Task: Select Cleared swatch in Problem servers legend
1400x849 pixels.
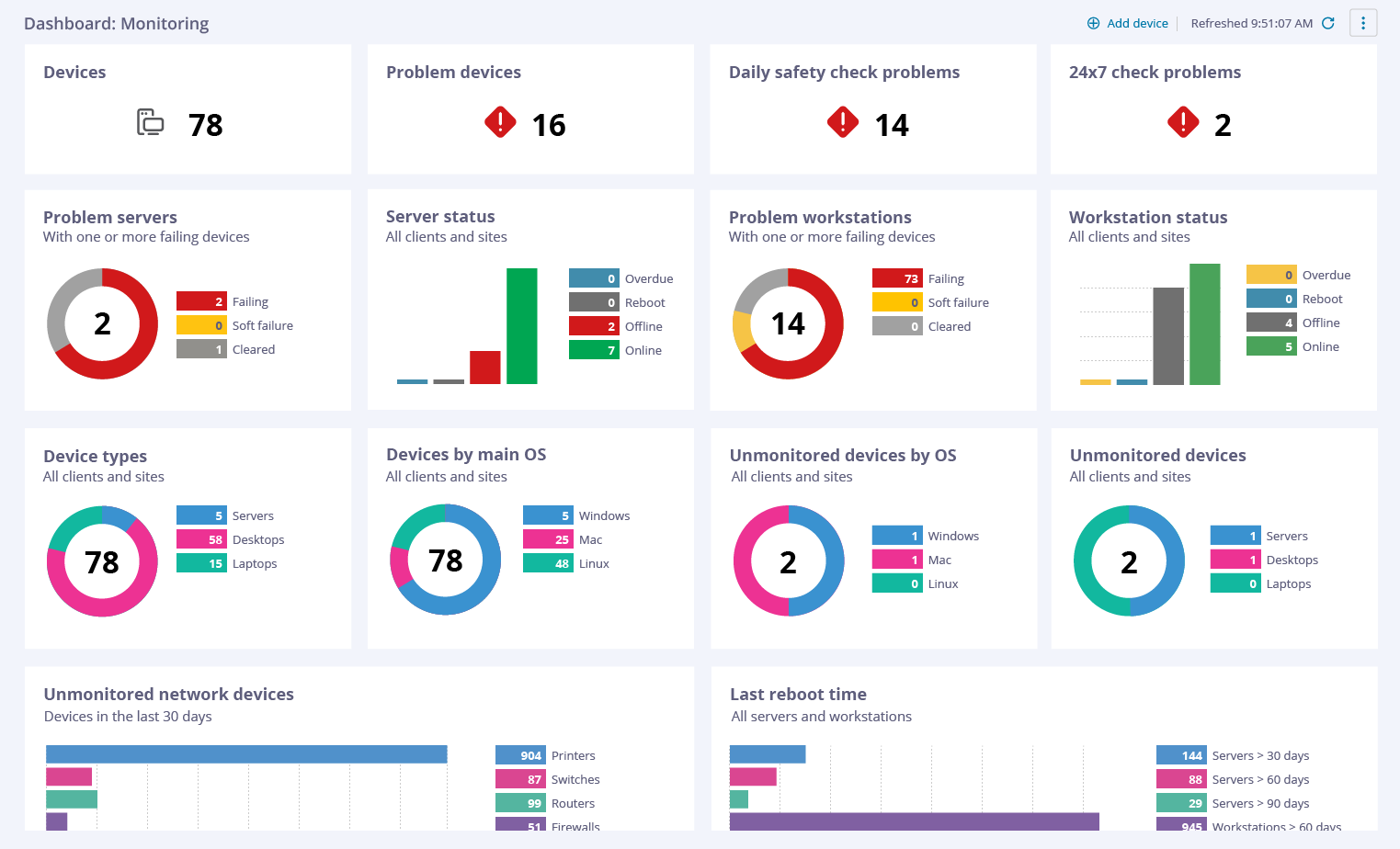Action: click(201, 349)
